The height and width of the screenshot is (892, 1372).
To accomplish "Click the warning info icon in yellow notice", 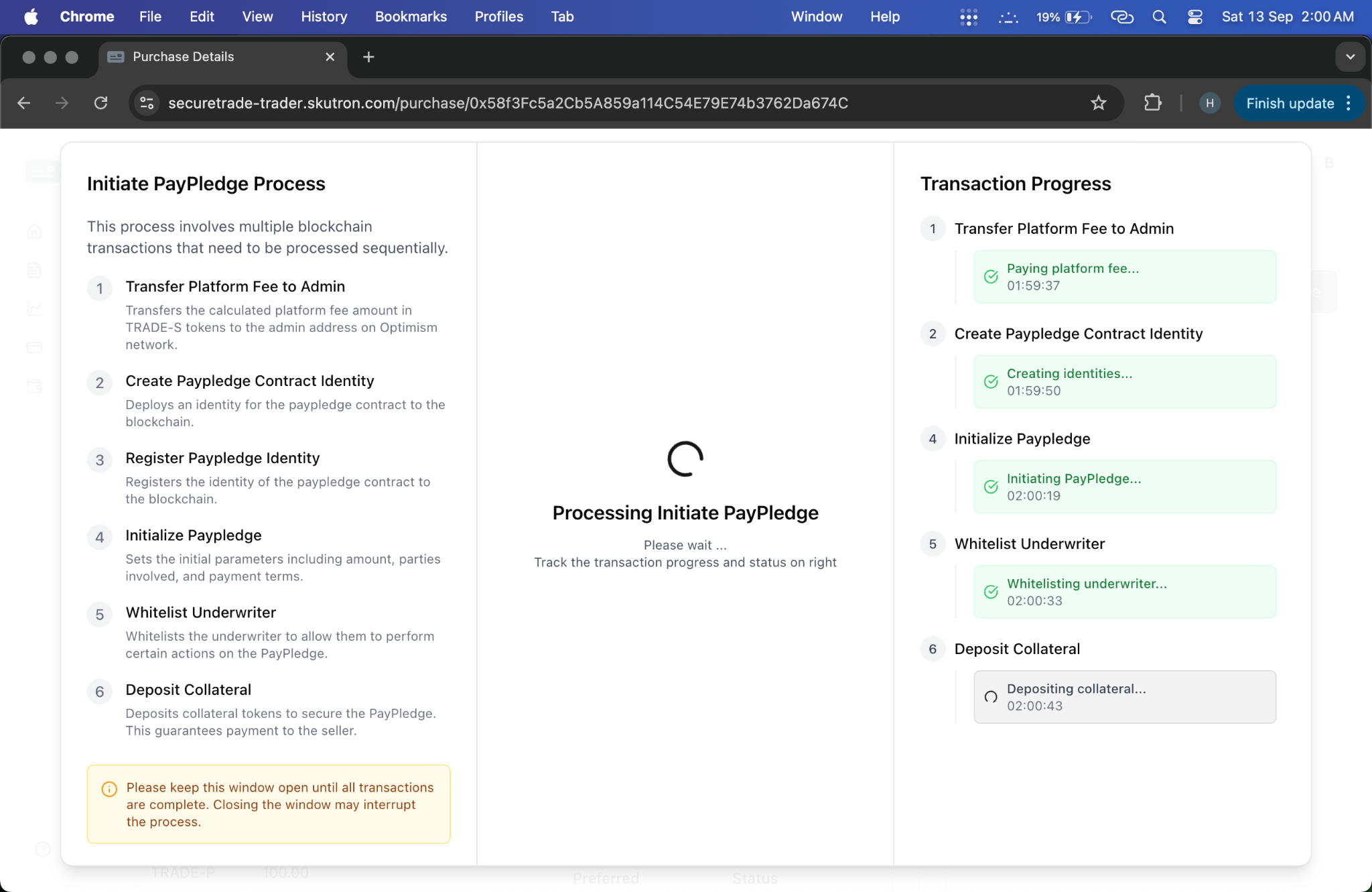I will click(109, 789).
